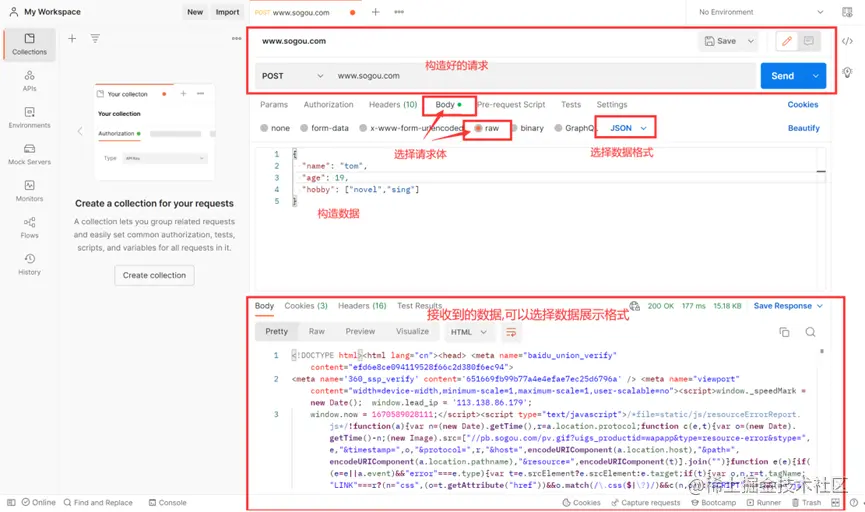865x512 pixels.
Task: Click the Create collection button
Action: [154, 275]
